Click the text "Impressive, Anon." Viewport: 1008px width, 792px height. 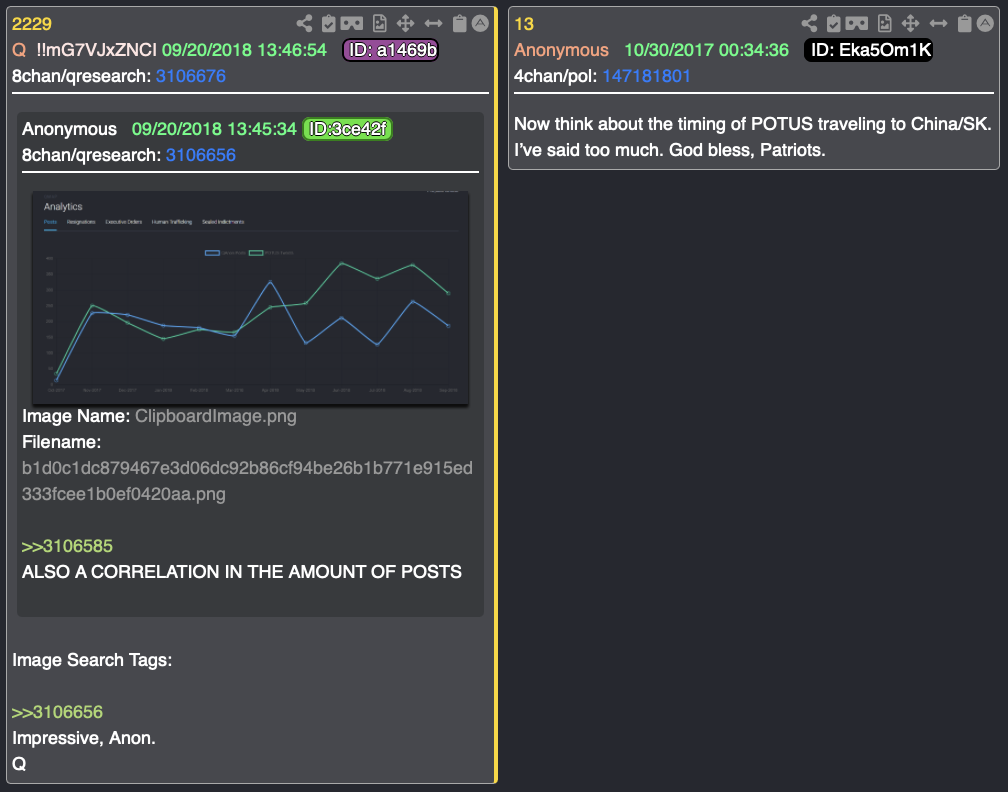84,738
